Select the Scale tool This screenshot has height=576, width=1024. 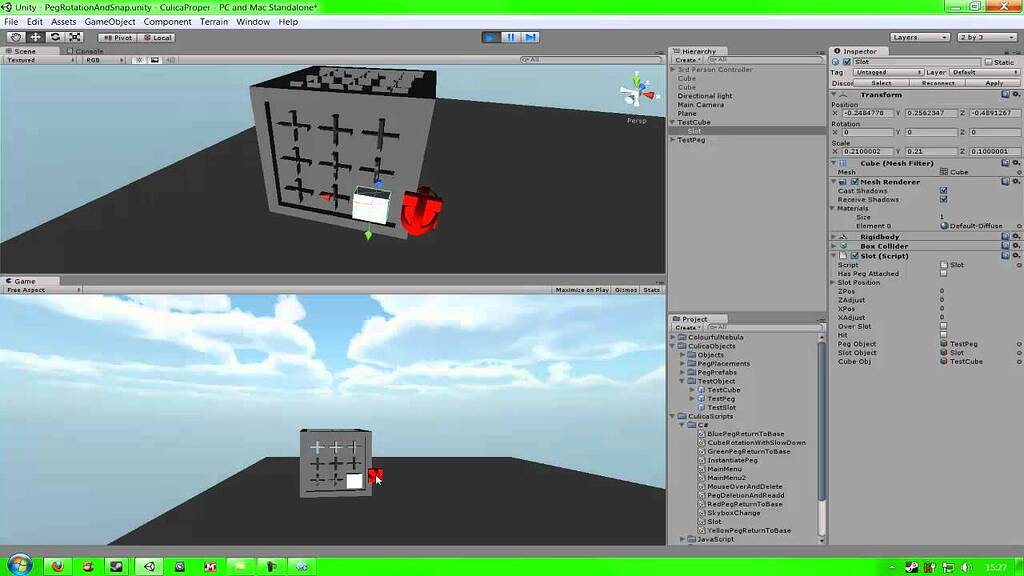(x=73, y=36)
